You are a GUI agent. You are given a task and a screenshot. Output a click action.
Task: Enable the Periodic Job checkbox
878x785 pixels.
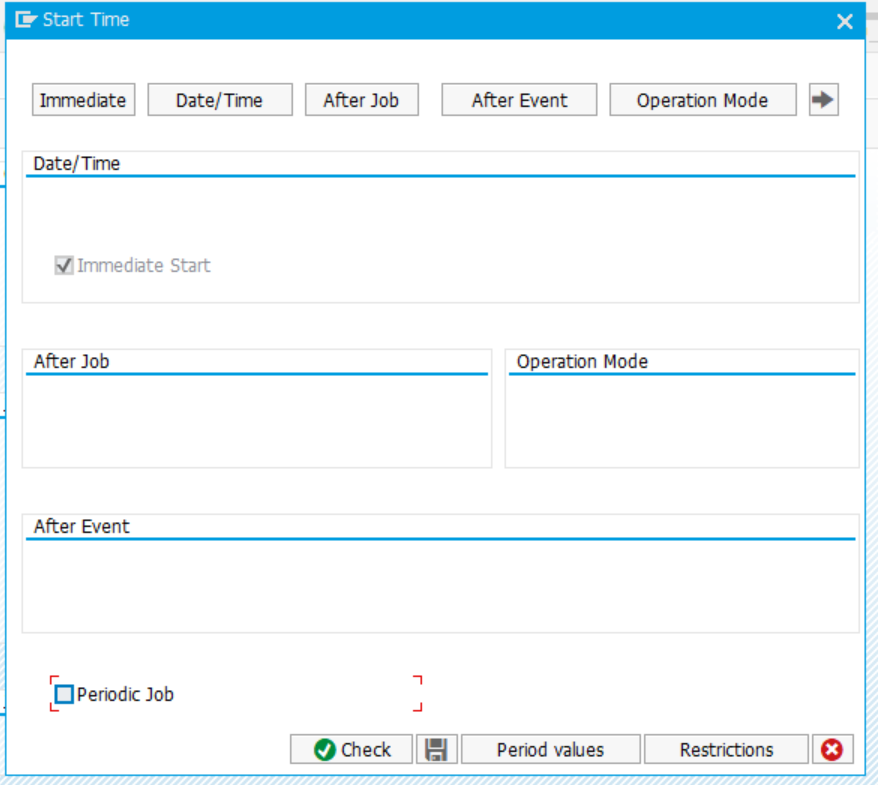pos(64,694)
